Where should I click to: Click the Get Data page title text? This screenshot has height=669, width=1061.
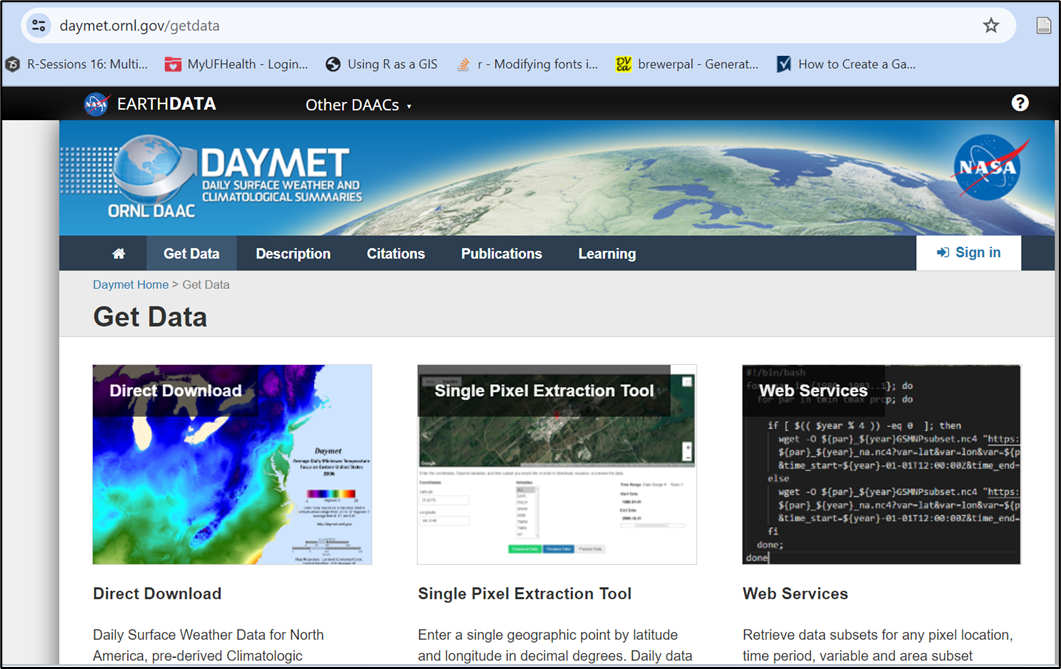click(x=150, y=317)
